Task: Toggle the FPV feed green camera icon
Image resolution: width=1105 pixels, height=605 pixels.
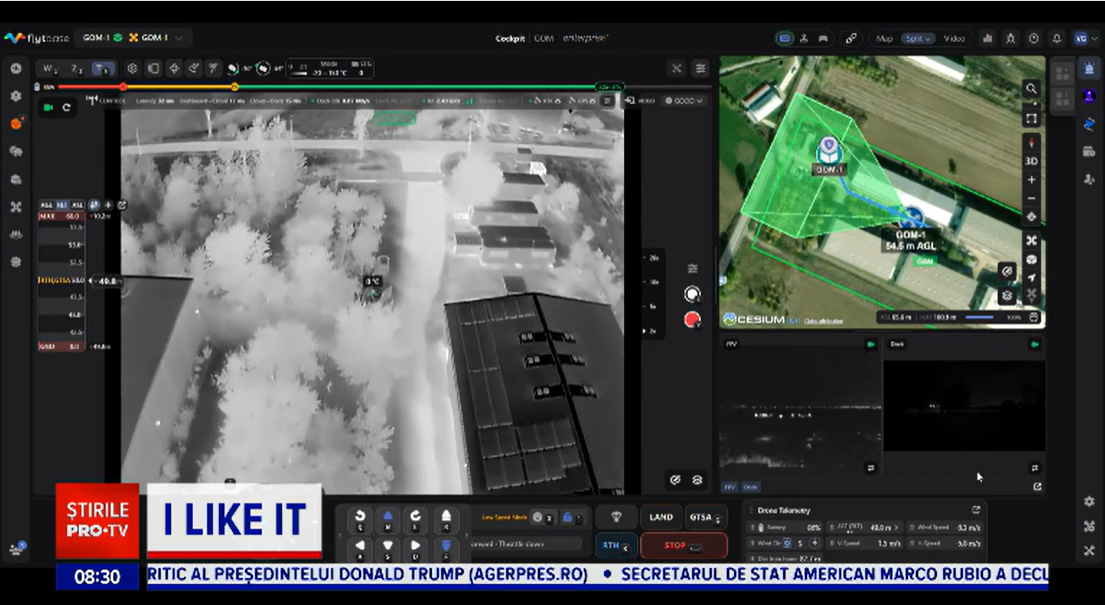Action: [870, 344]
